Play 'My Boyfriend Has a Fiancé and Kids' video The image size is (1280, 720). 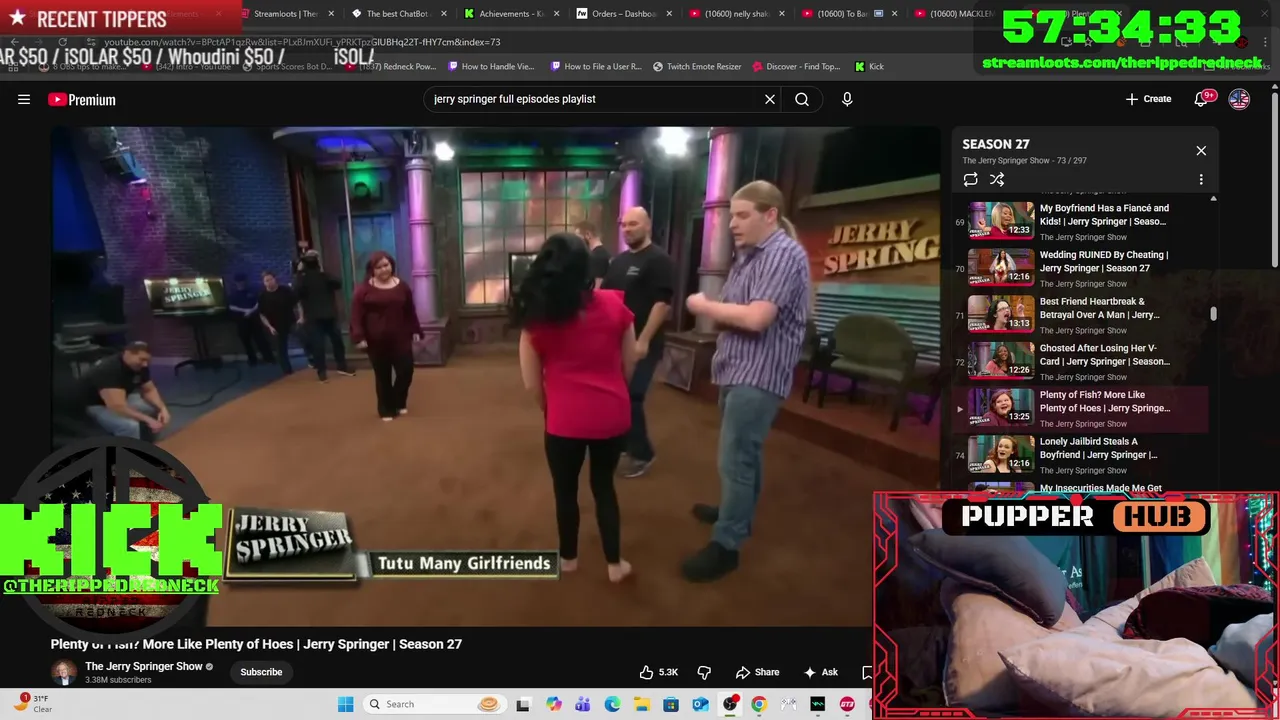point(1082,221)
